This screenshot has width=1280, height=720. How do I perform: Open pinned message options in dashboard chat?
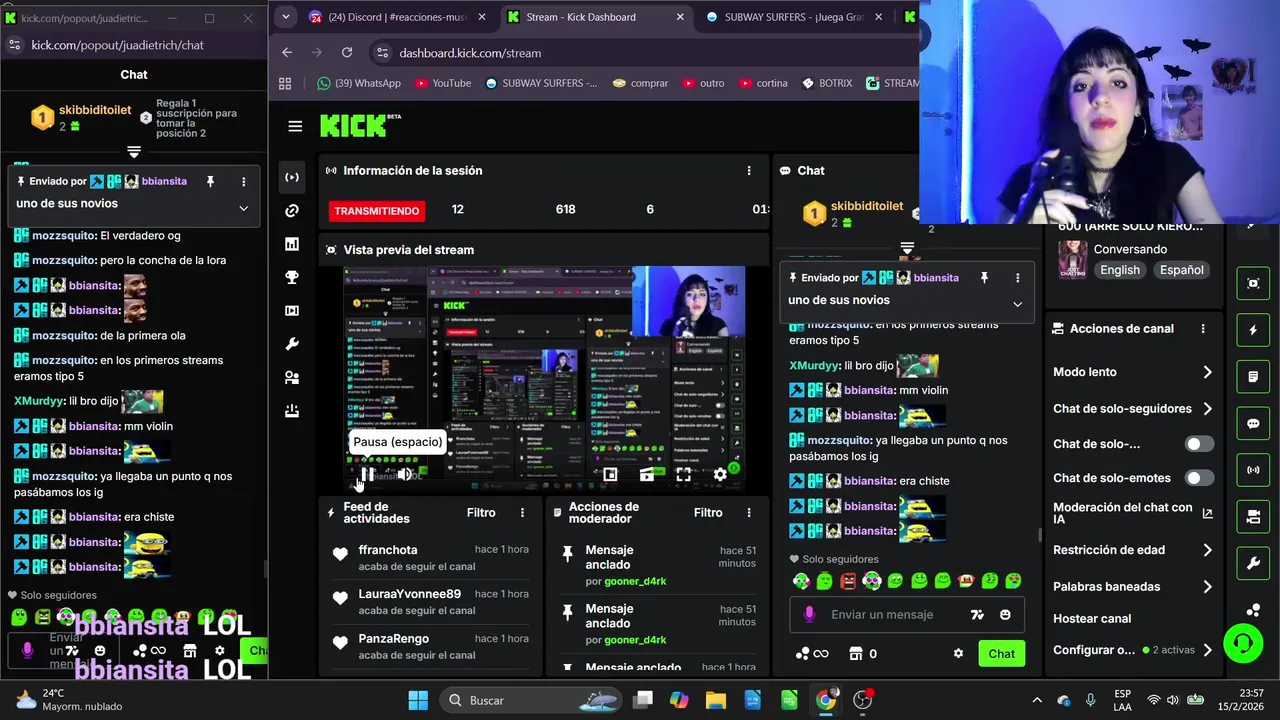[x=1018, y=278]
